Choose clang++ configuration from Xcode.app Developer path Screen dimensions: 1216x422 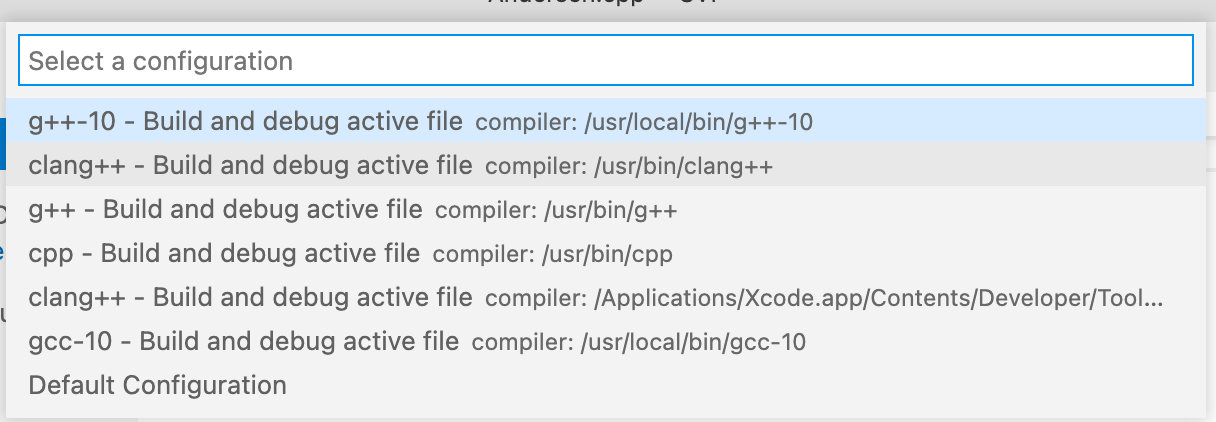tap(606, 298)
